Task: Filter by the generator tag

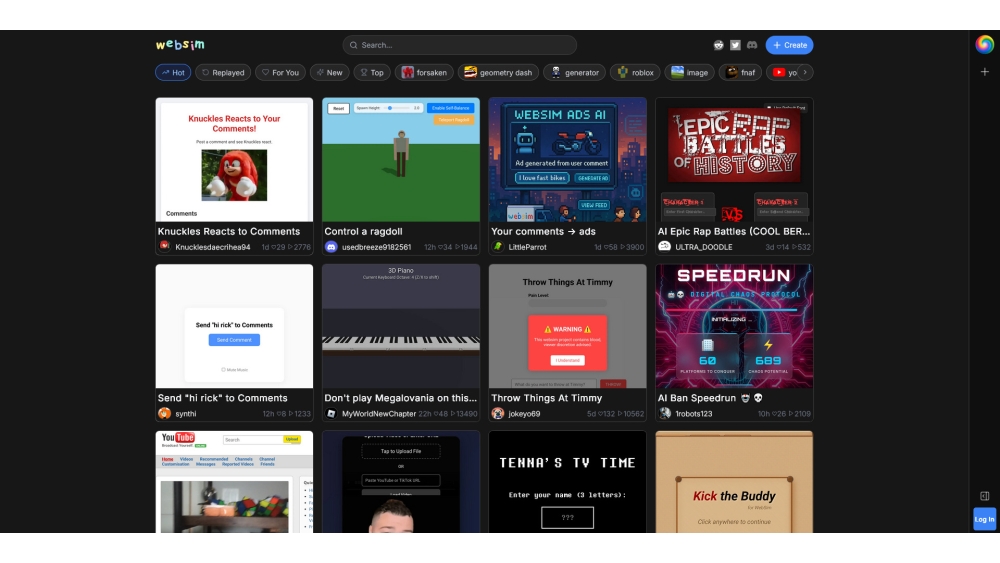Action: [x=575, y=73]
